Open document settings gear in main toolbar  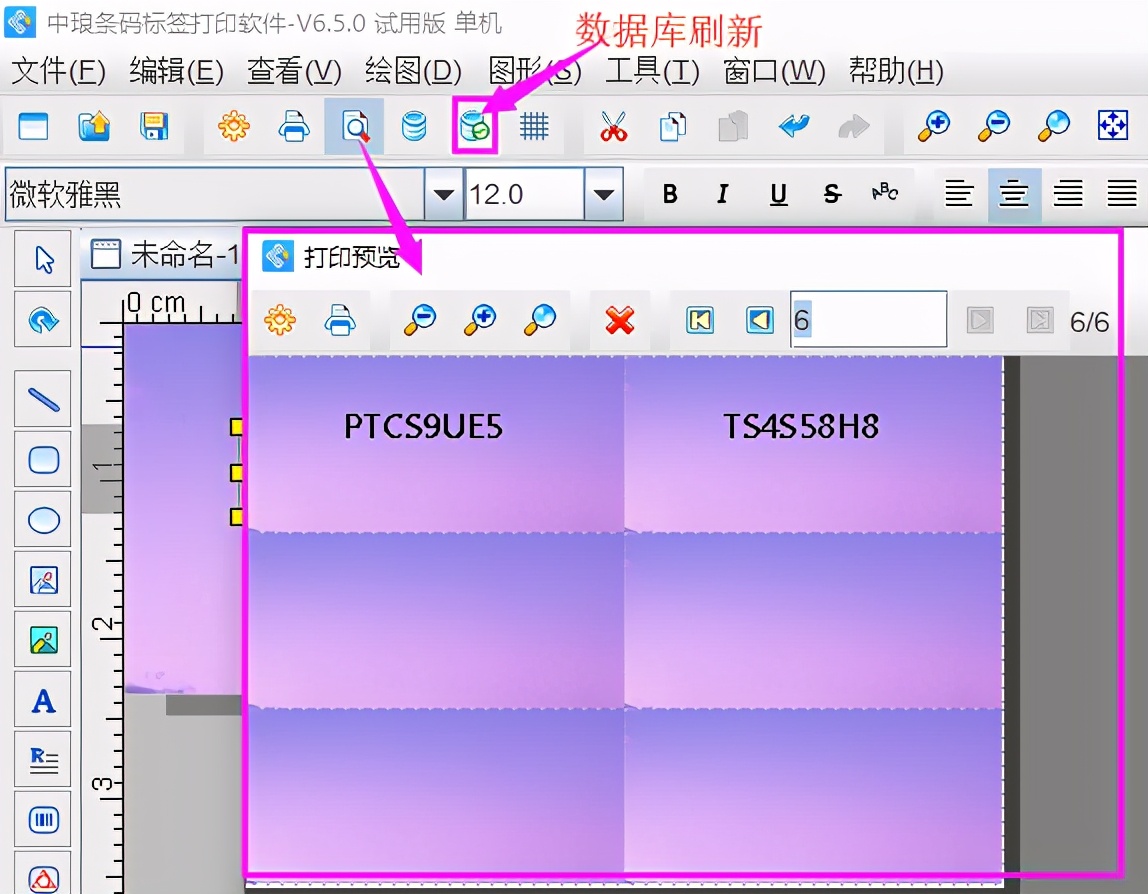pyautogui.click(x=234, y=127)
